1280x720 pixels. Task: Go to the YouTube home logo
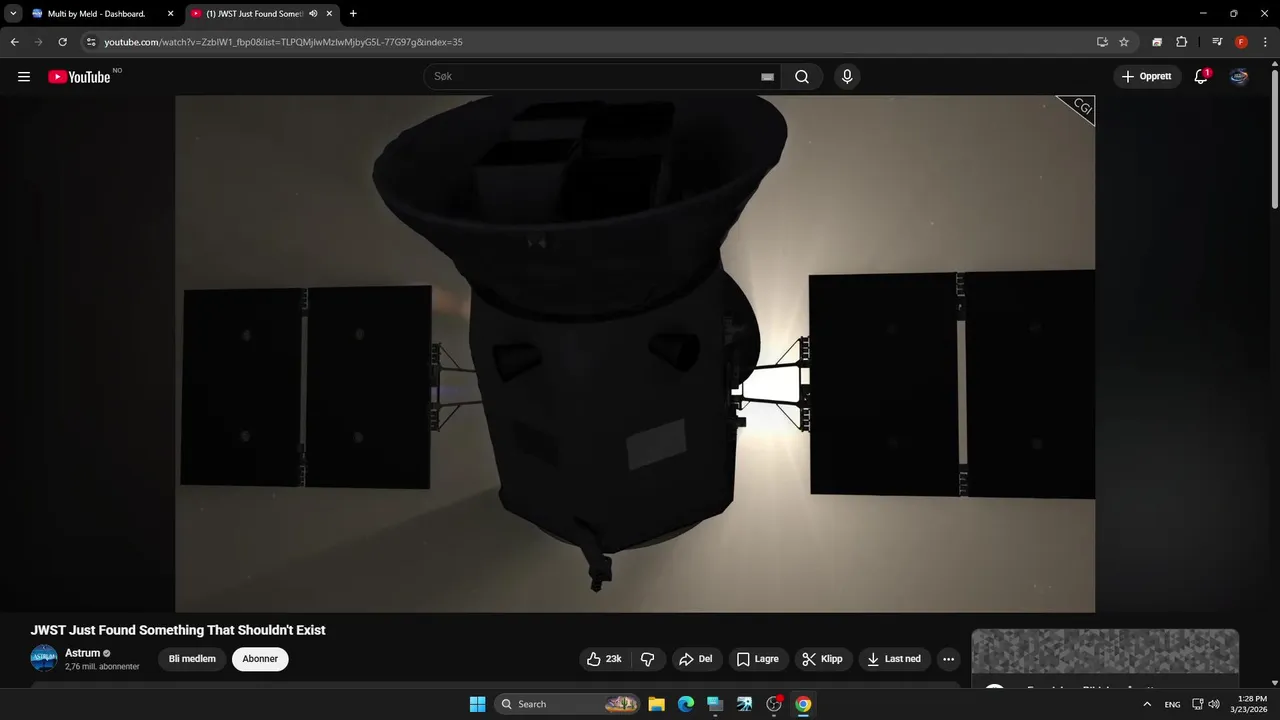tap(79, 77)
